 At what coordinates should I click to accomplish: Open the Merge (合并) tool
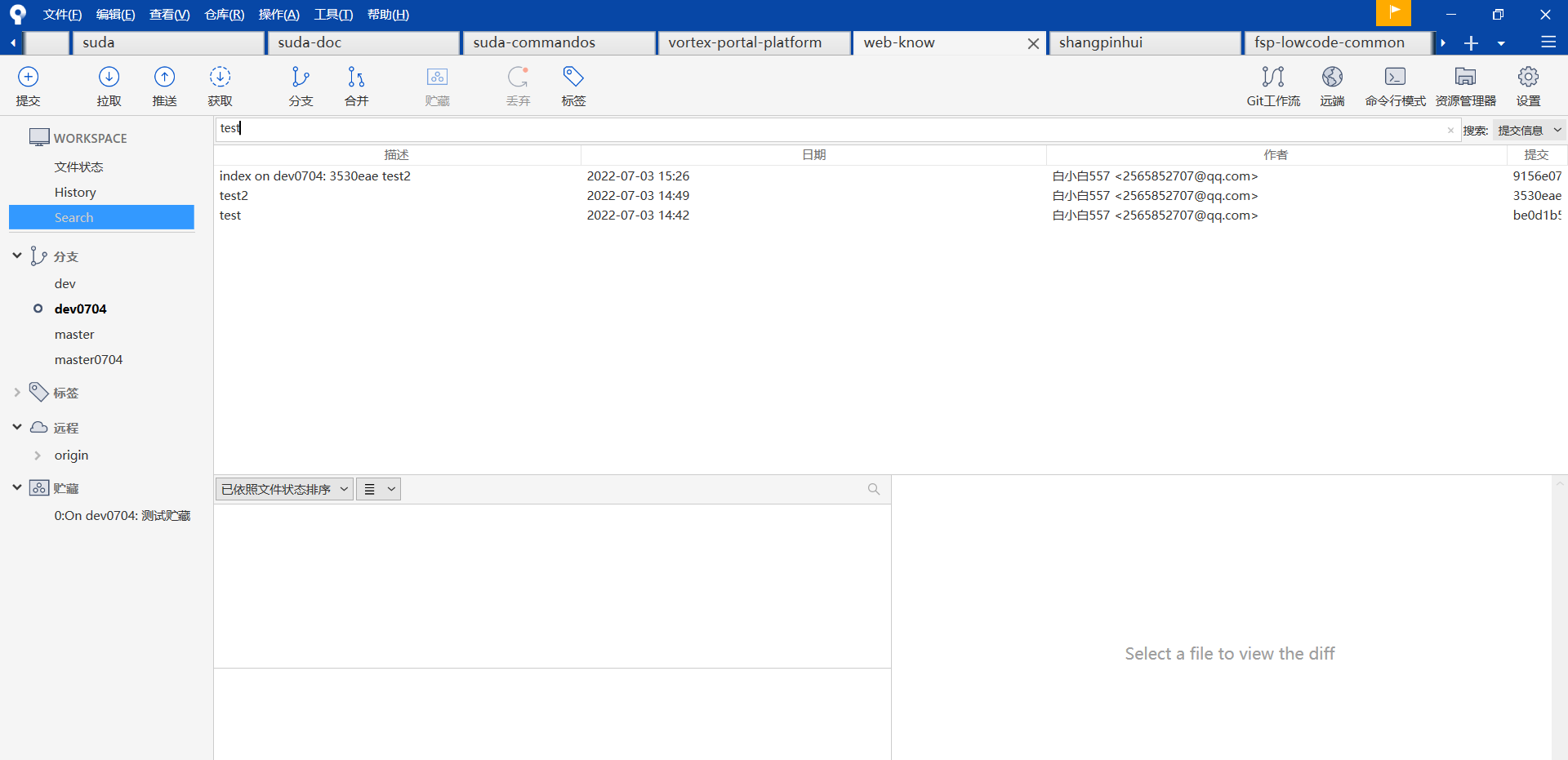356,86
